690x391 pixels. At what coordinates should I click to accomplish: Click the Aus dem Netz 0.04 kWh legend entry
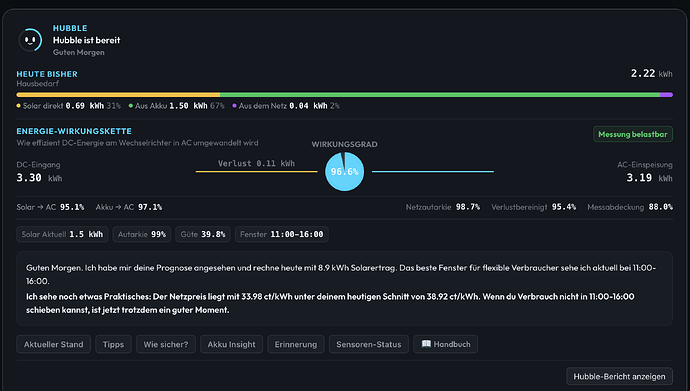point(286,106)
